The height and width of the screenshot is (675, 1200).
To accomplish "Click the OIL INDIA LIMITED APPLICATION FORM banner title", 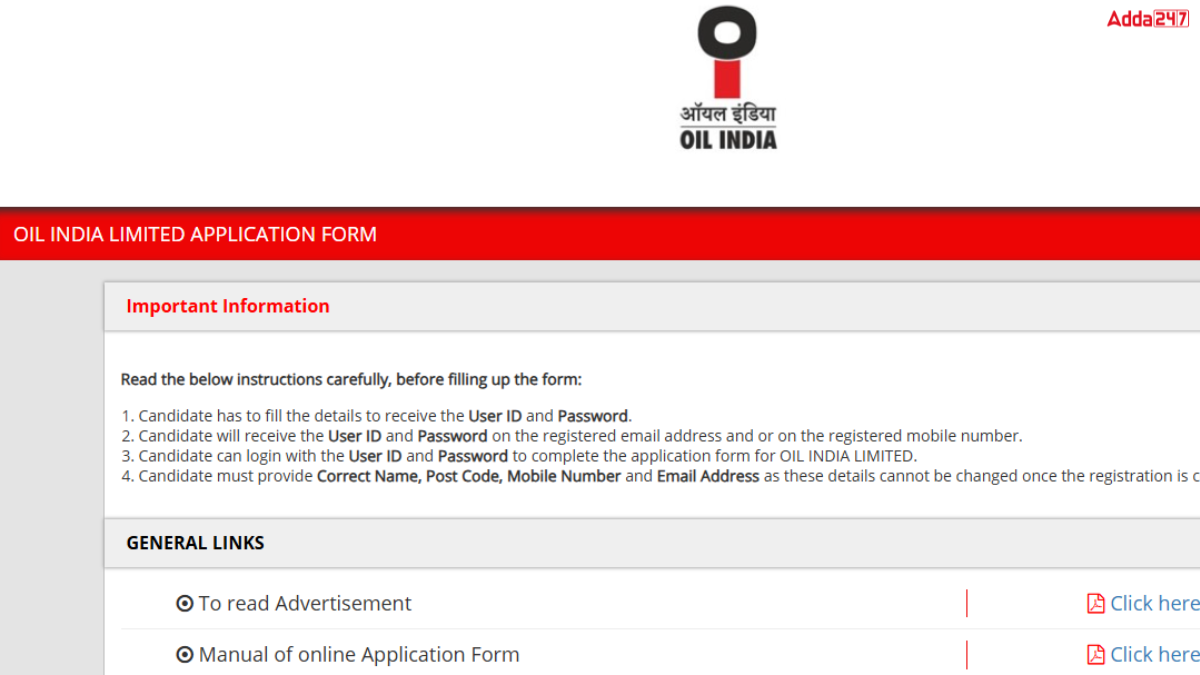I will pyautogui.click(x=195, y=234).
